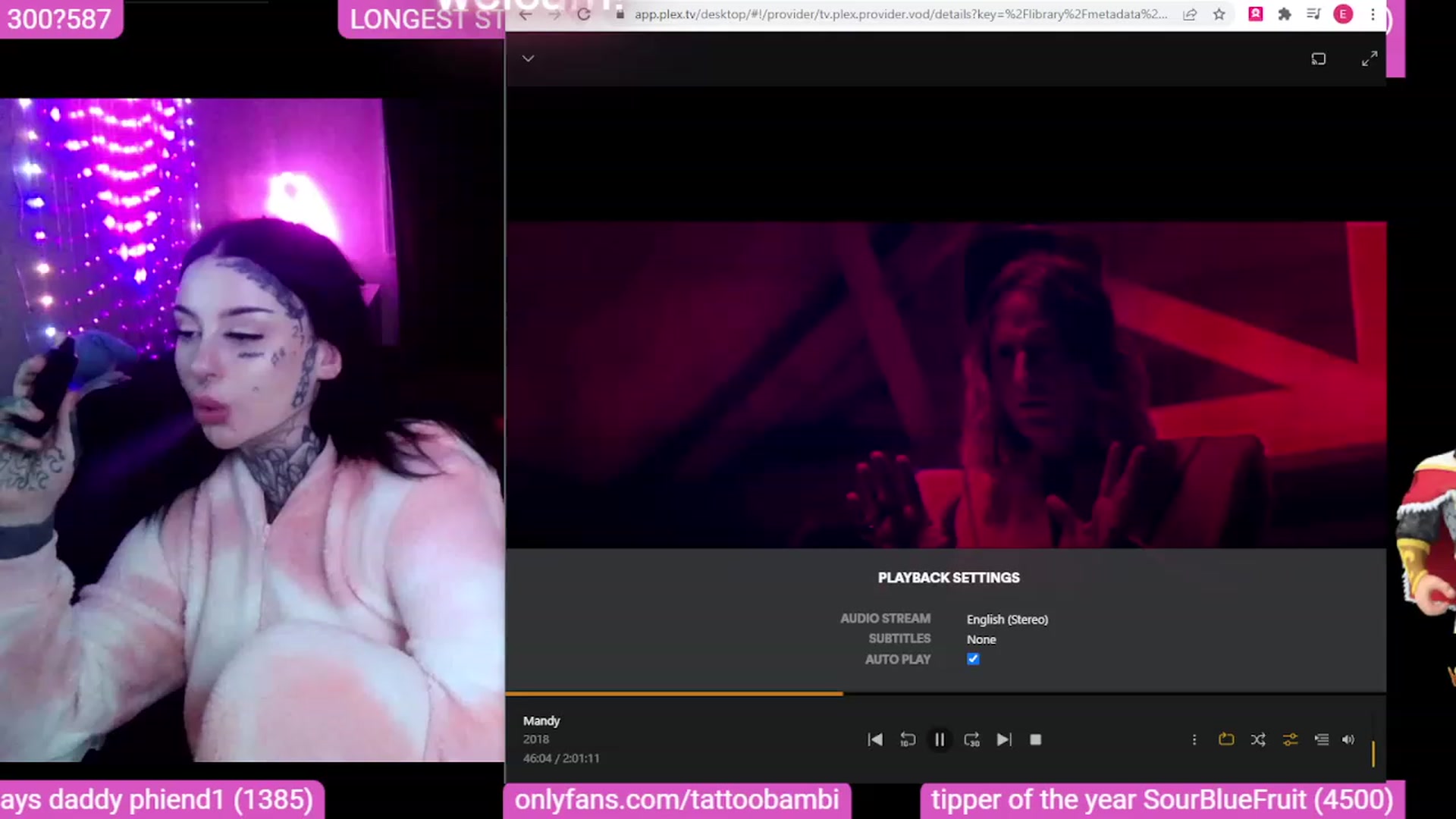The height and width of the screenshot is (819, 1456).
Task: Change the subtitles setting from None
Action: click(x=981, y=639)
